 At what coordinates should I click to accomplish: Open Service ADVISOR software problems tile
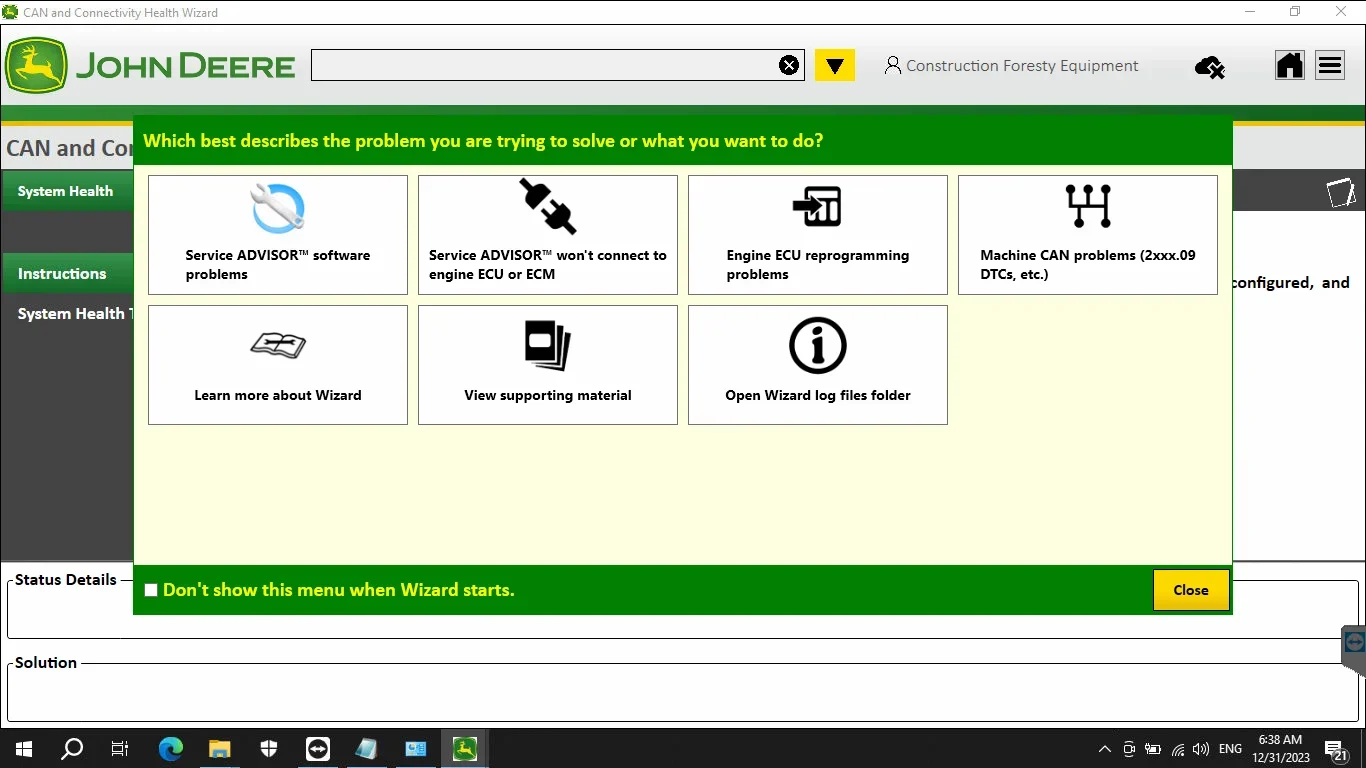(x=278, y=235)
